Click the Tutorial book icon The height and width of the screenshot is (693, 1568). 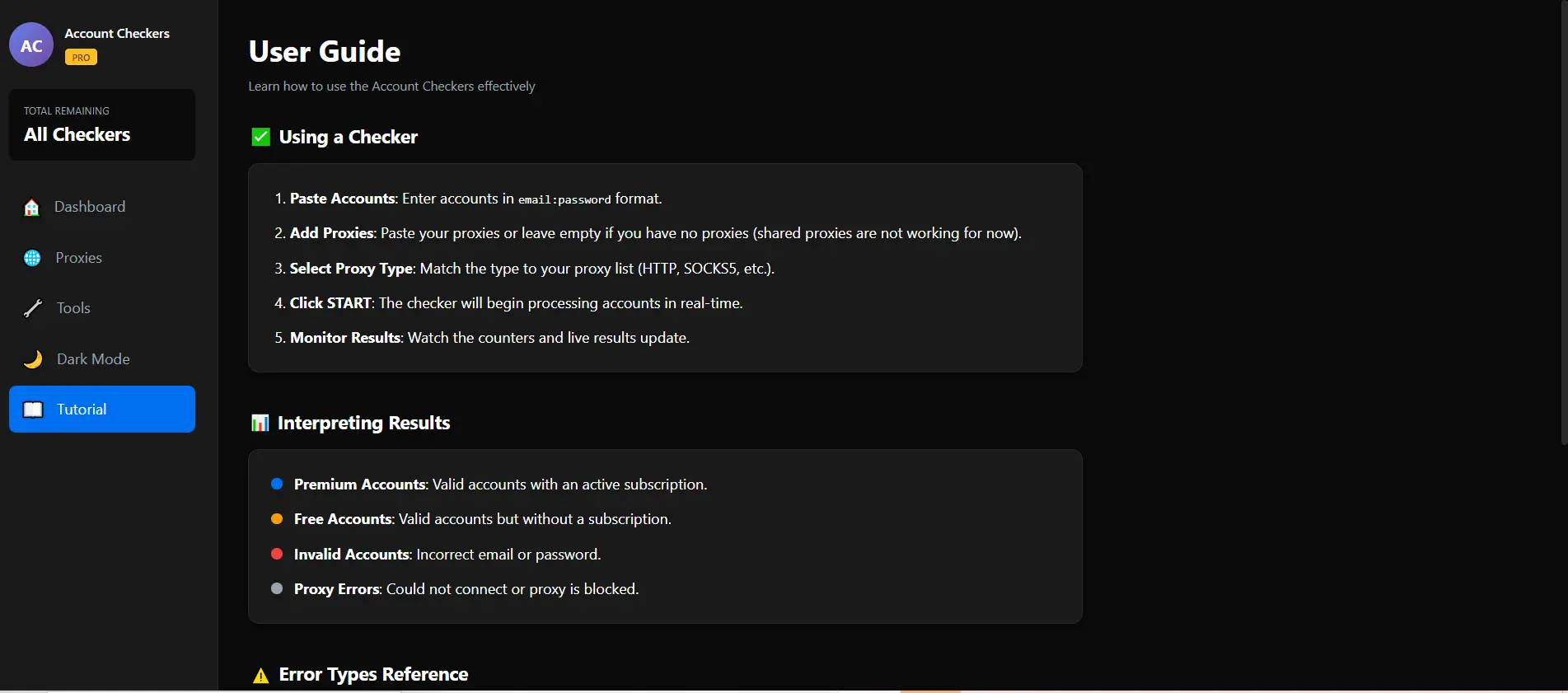33,410
